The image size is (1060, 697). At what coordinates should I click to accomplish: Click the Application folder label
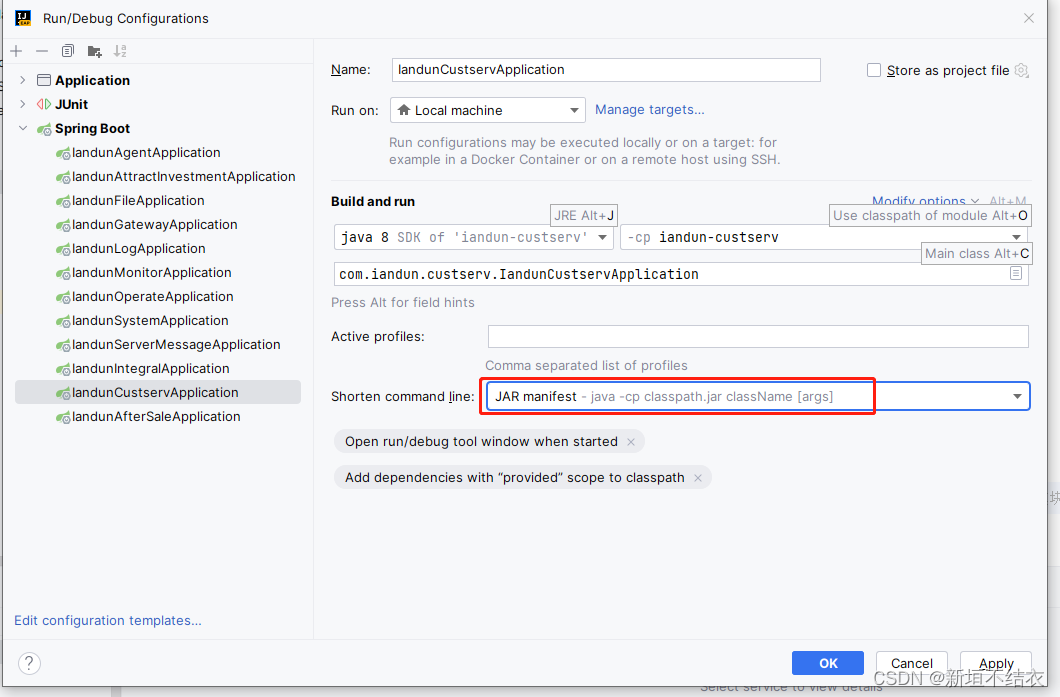click(92, 80)
